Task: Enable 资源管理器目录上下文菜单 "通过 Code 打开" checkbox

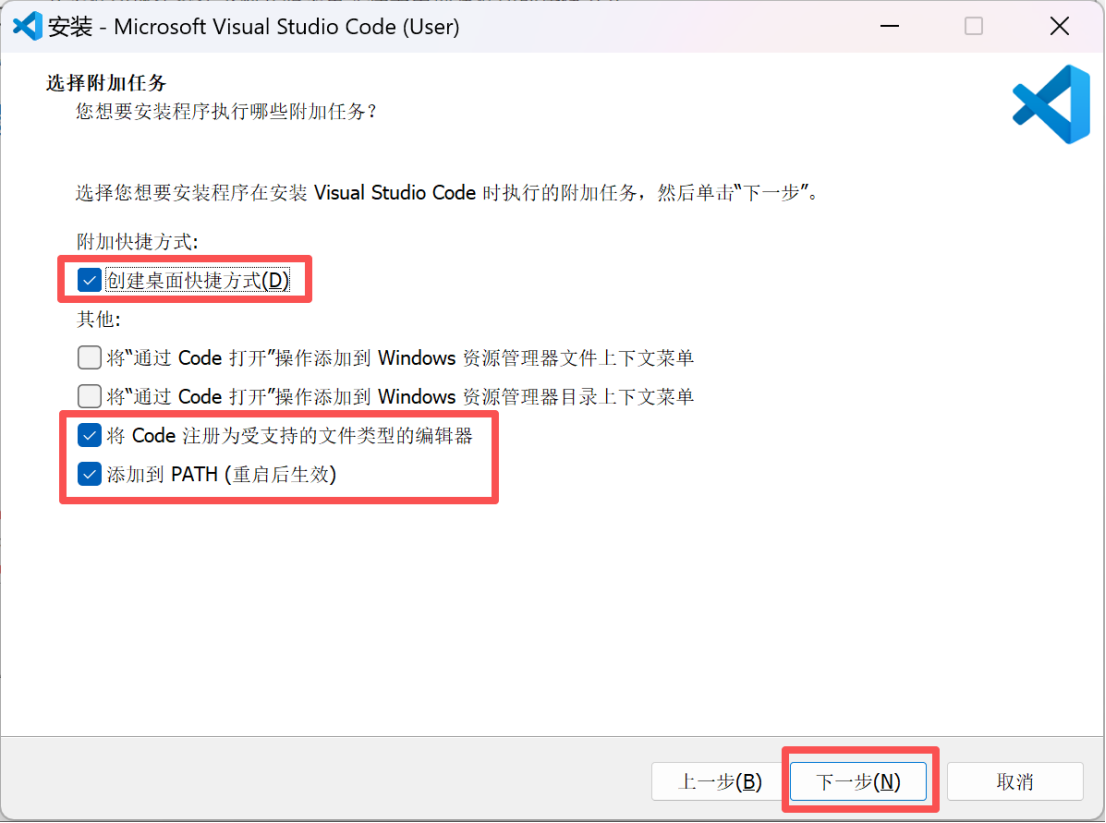Action: pos(89,396)
